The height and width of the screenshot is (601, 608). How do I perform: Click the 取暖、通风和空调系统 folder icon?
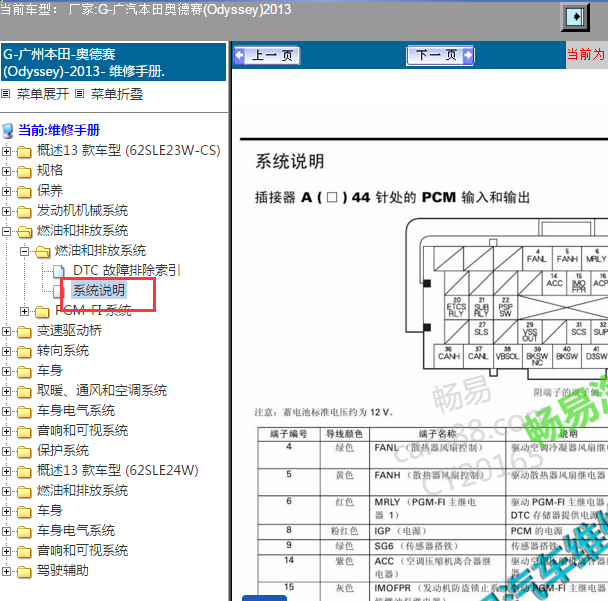[24, 392]
